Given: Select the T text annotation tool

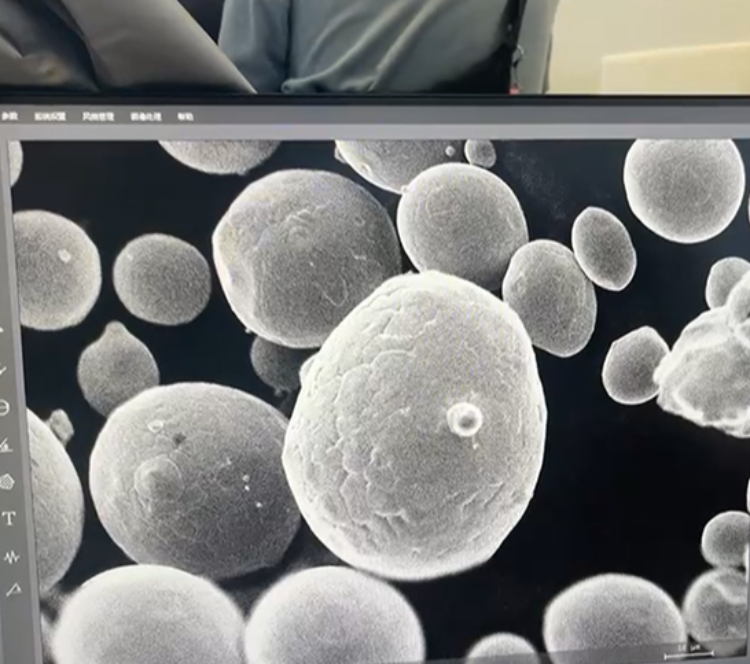Looking at the screenshot, I should coord(9,518).
